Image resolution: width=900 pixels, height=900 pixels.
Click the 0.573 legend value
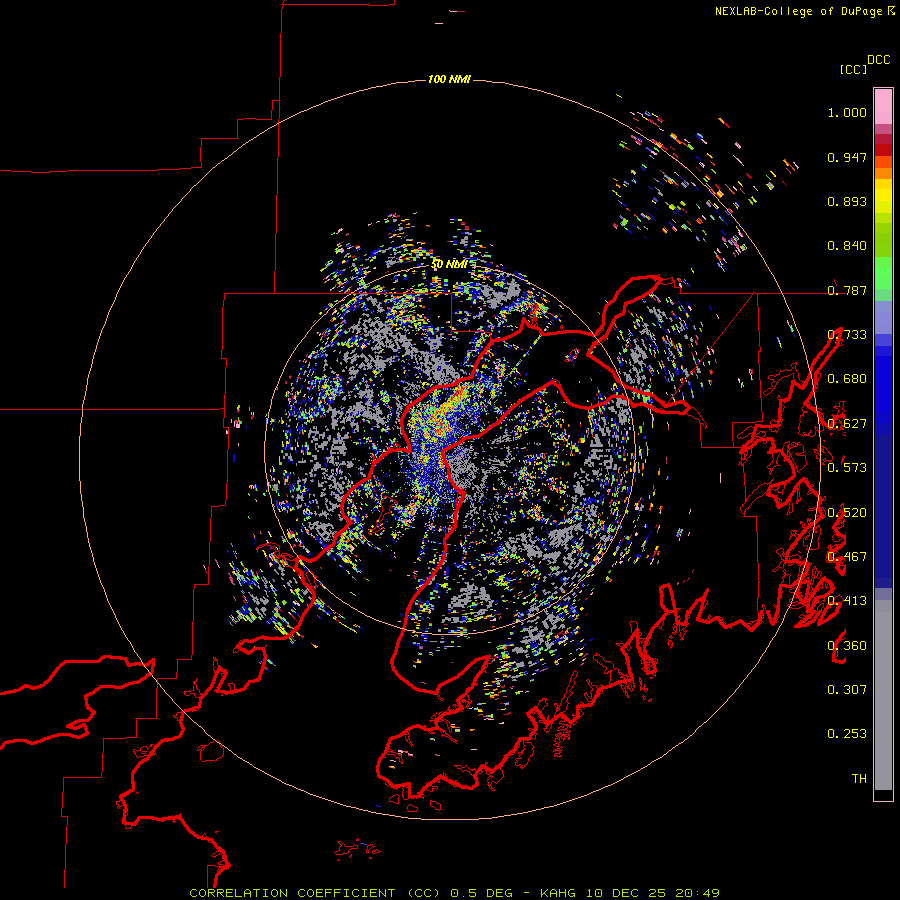click(847, 468)
